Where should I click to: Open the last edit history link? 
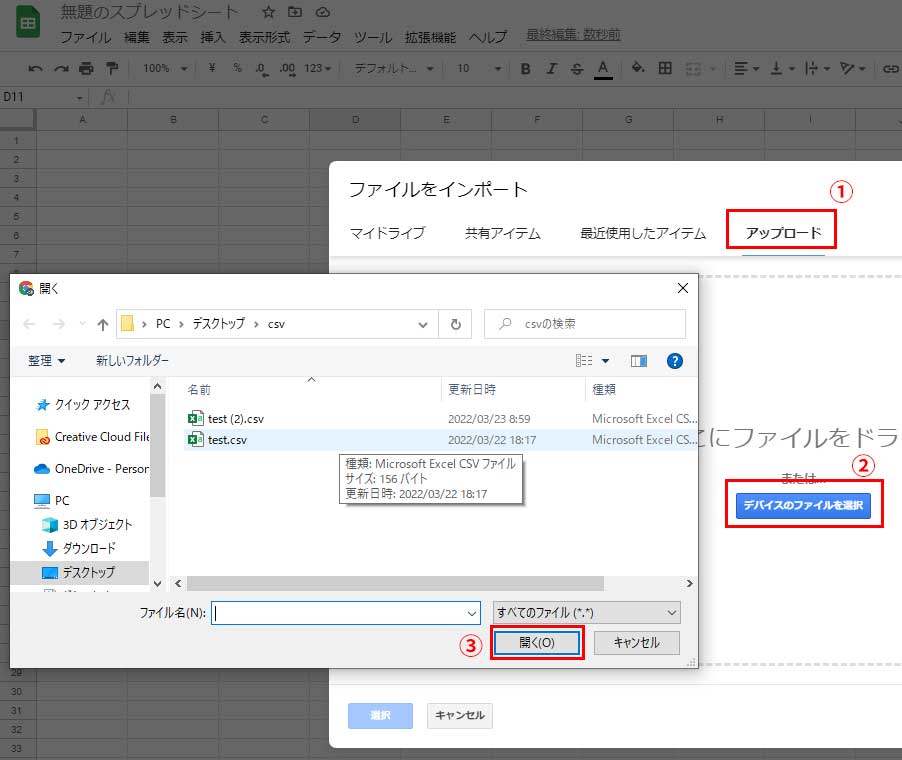[574, 35]
